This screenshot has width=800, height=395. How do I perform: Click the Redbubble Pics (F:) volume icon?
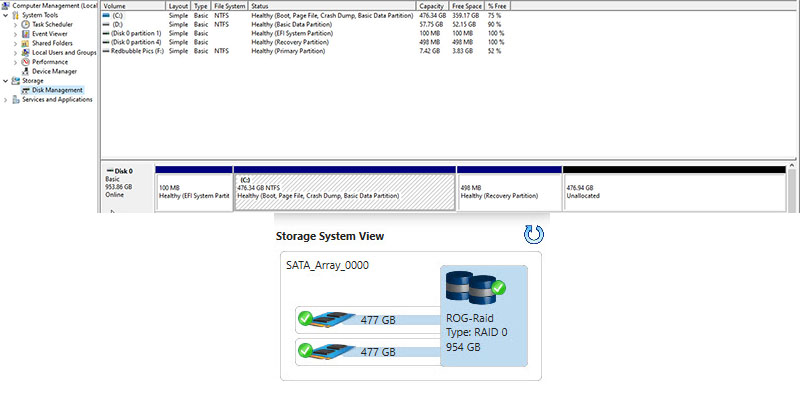click(x=106, y=52)
